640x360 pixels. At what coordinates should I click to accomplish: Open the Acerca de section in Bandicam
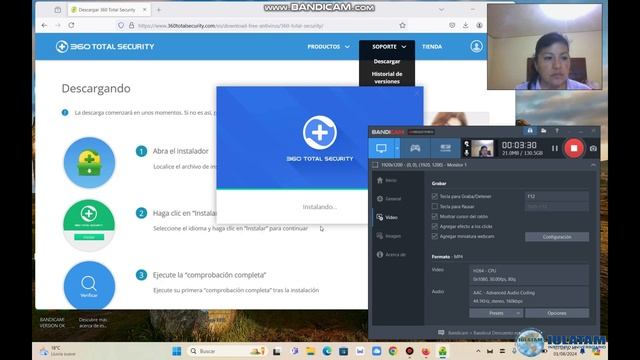tap(391, 254)
